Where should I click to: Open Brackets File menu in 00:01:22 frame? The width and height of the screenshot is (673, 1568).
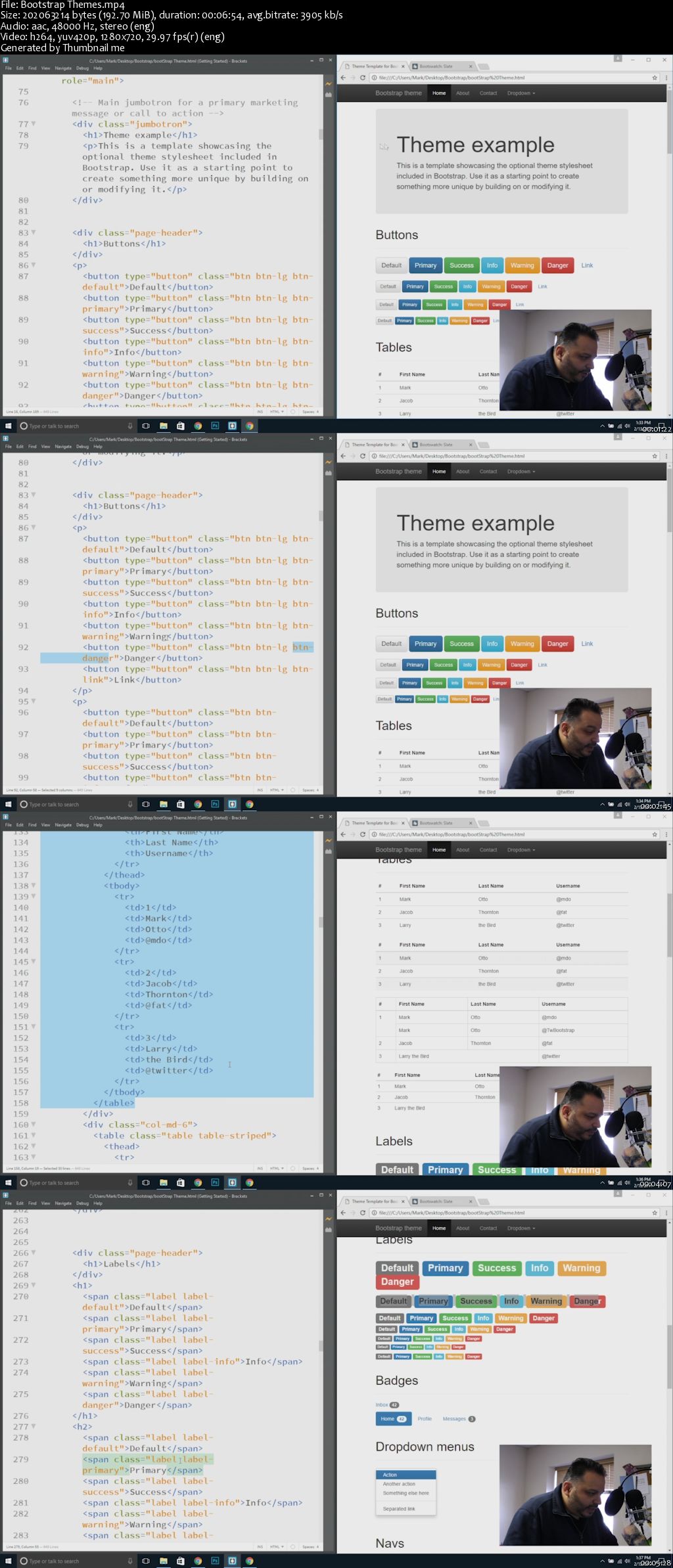[9, 68]
